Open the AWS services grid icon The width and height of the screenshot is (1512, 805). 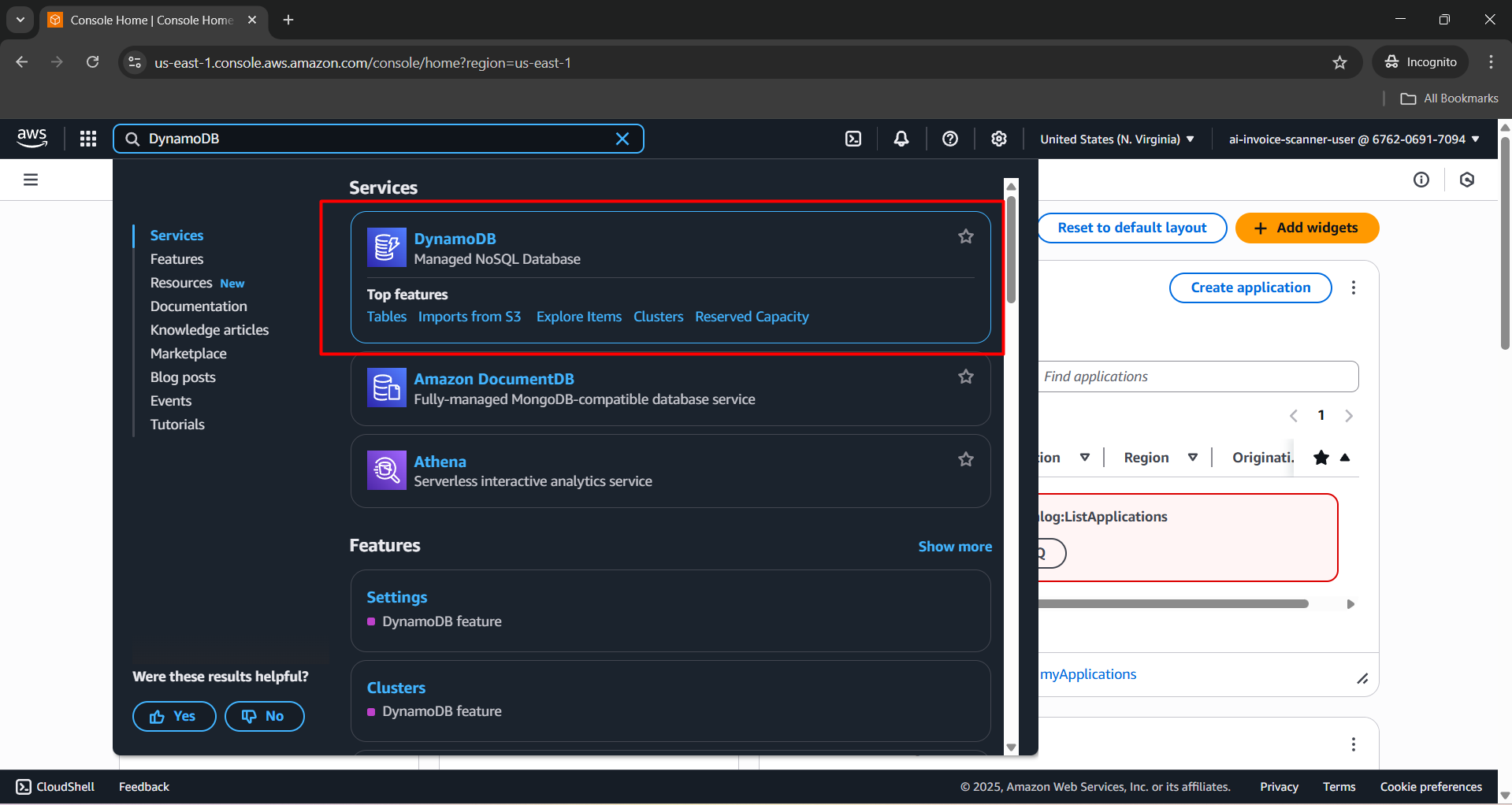click(87, 139)
